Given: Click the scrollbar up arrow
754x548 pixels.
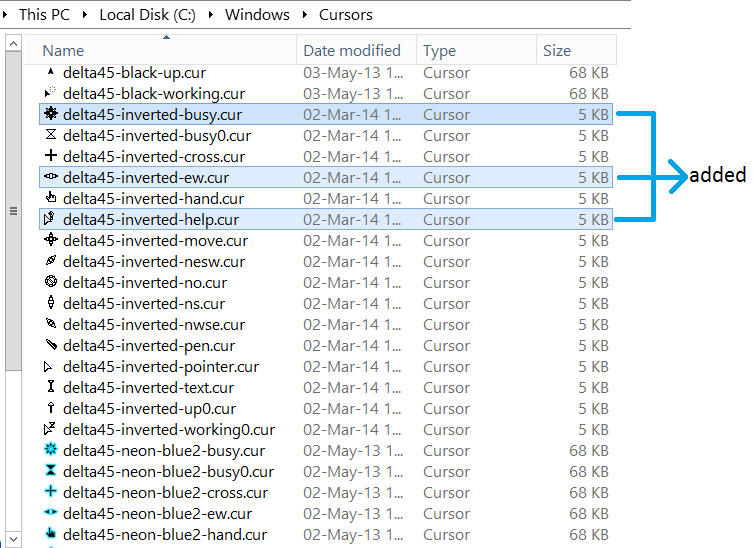Looking at the screenshot, I should [x=13, y=44].
